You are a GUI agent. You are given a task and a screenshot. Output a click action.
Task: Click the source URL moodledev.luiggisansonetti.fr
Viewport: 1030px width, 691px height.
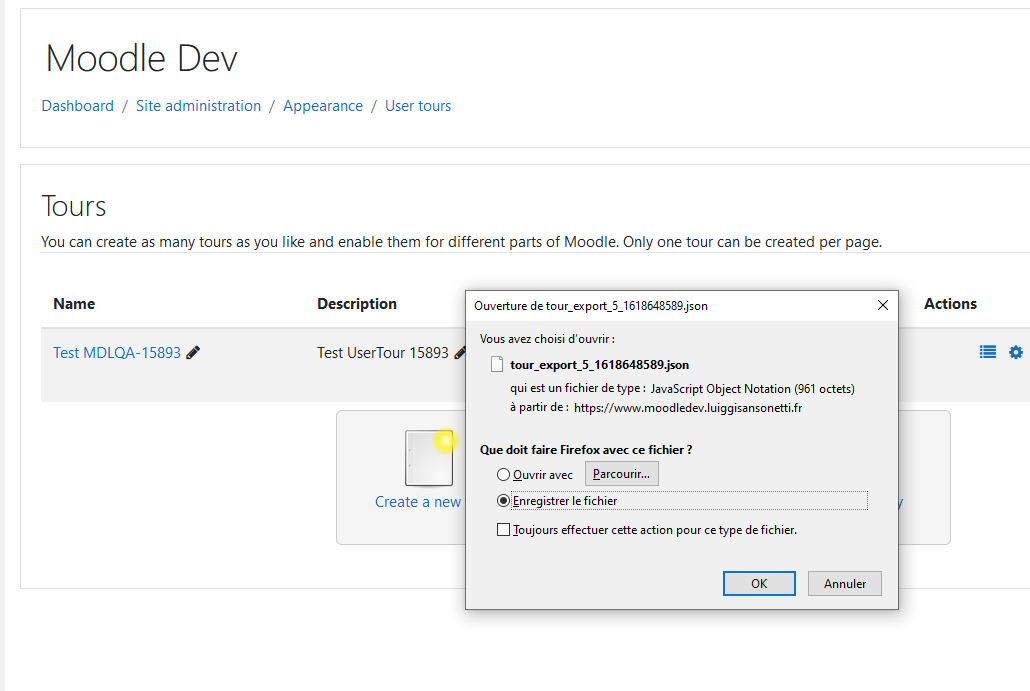[688, 408]
